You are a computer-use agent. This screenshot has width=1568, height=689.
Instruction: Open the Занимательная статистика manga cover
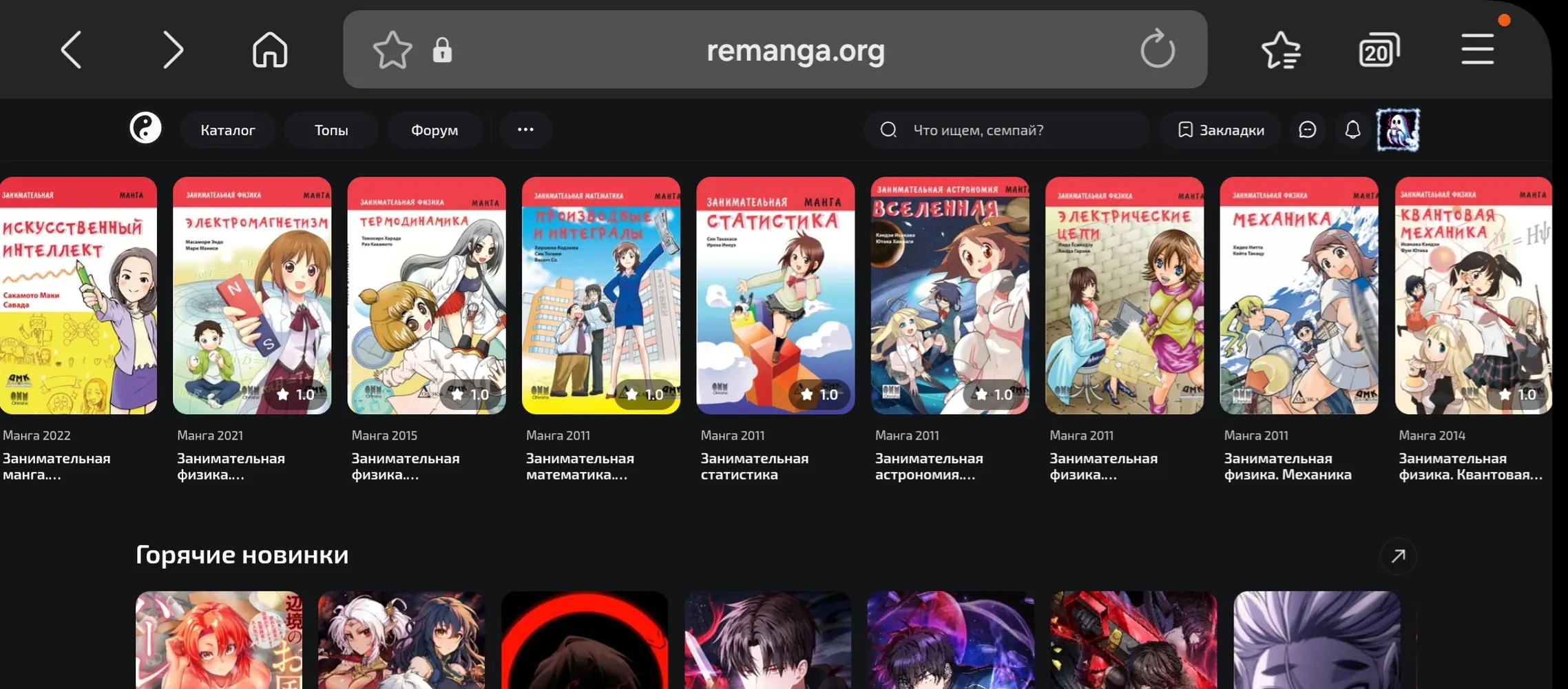(775, 296)
